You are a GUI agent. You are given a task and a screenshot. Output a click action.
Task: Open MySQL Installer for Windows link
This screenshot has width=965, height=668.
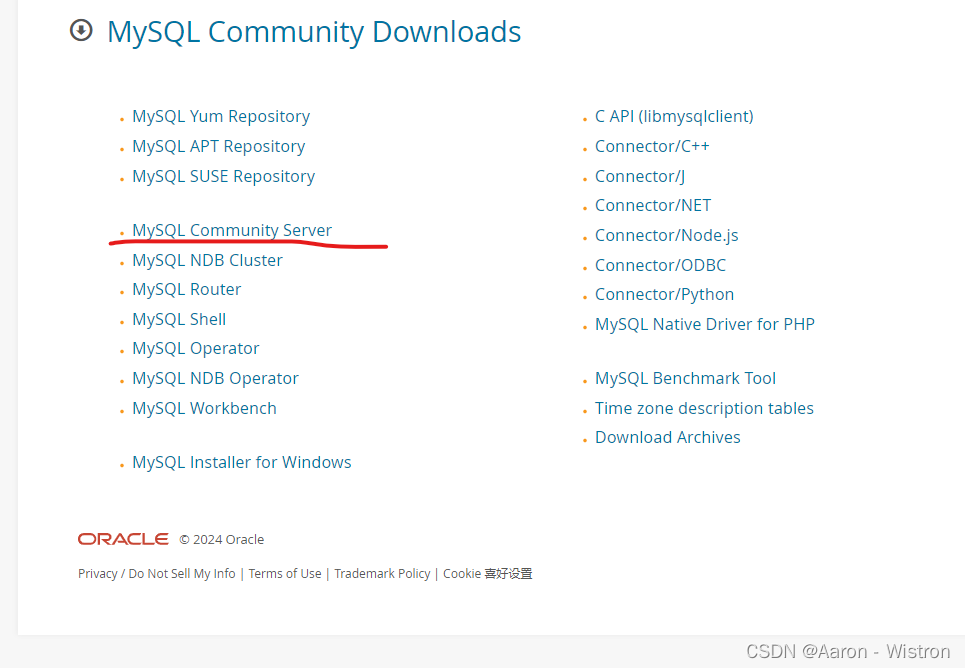242,462
